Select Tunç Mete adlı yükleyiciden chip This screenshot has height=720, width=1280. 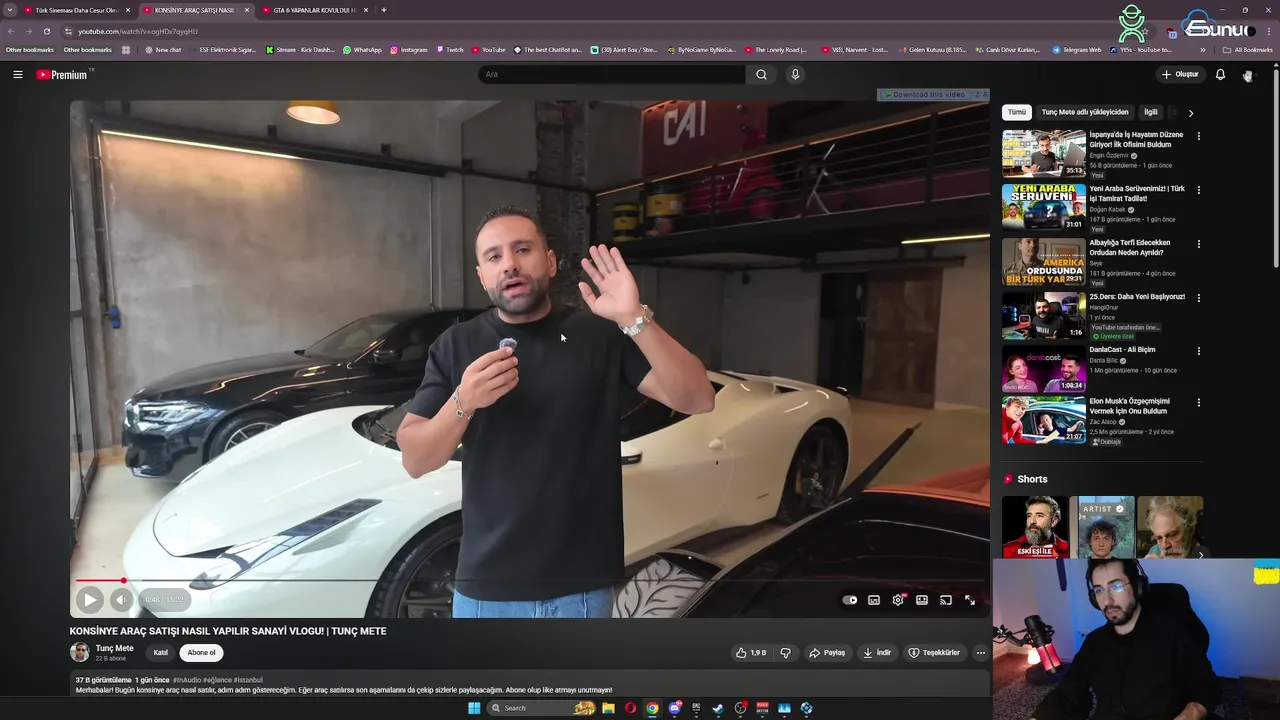pyautogui.click(x=1085, y=112)
